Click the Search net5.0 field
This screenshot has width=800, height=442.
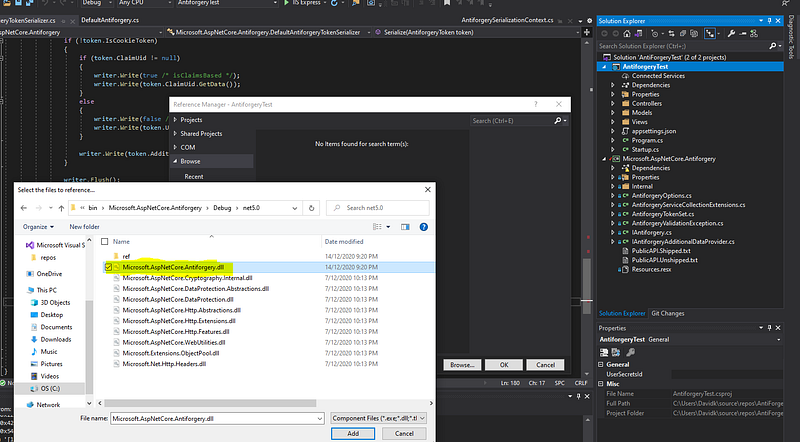click(378, 208)
